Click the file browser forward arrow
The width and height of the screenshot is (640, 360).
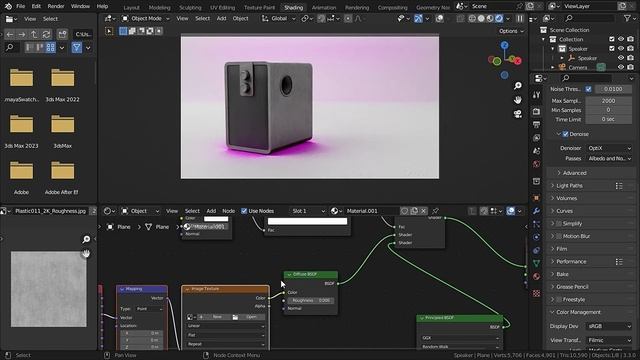pyautogui.click(x=22, y=34)
